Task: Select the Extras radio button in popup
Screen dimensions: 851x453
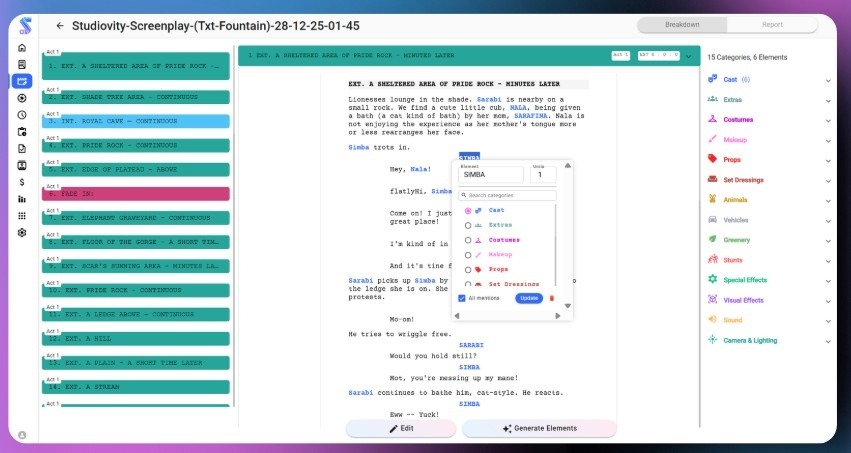Action: click(468, 225)
